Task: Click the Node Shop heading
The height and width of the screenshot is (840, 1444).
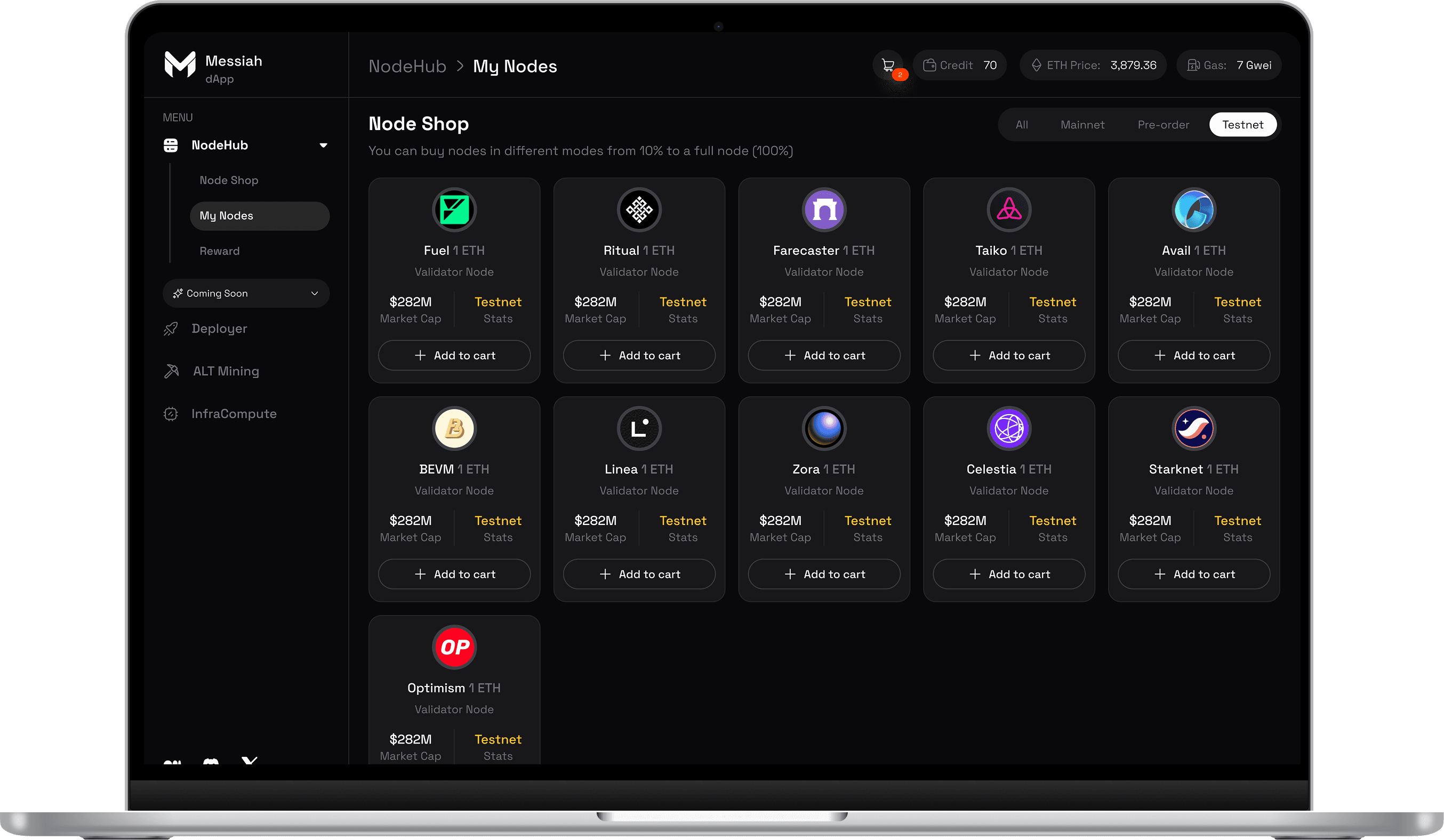Action: (x=419, y=124)
